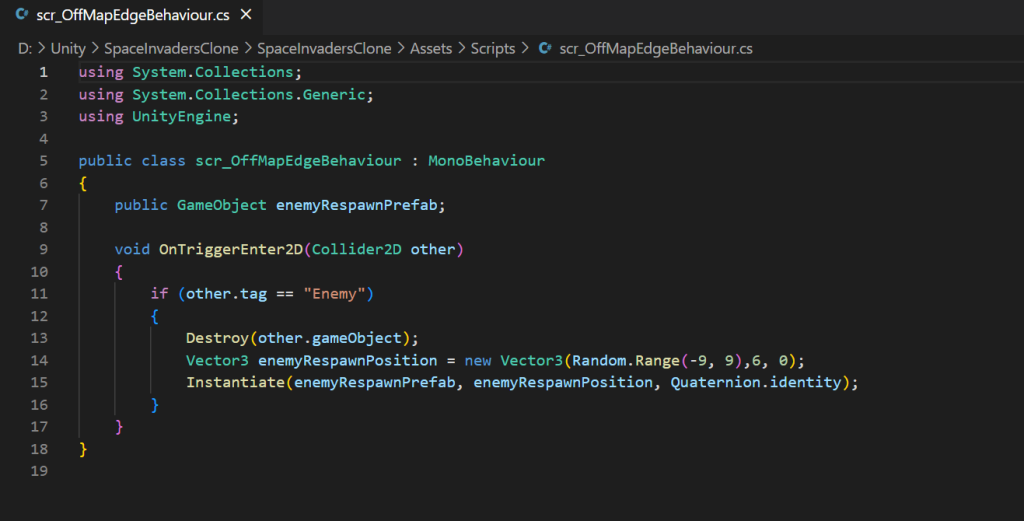Click the Instantiate call on line 15
The height and width of the screenshot is (521, 1024).
(x=235, y=382)
